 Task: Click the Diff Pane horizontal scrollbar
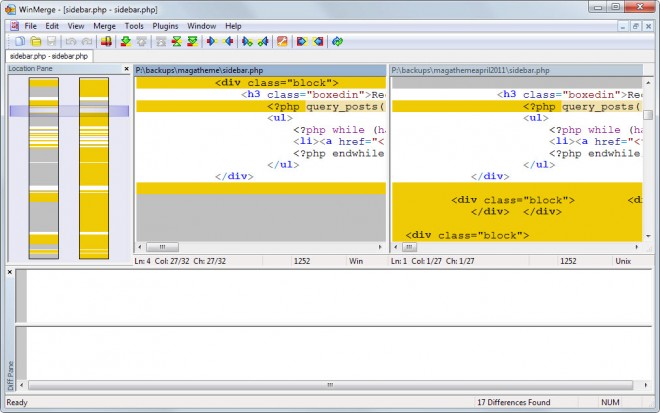tap(330, 385)
